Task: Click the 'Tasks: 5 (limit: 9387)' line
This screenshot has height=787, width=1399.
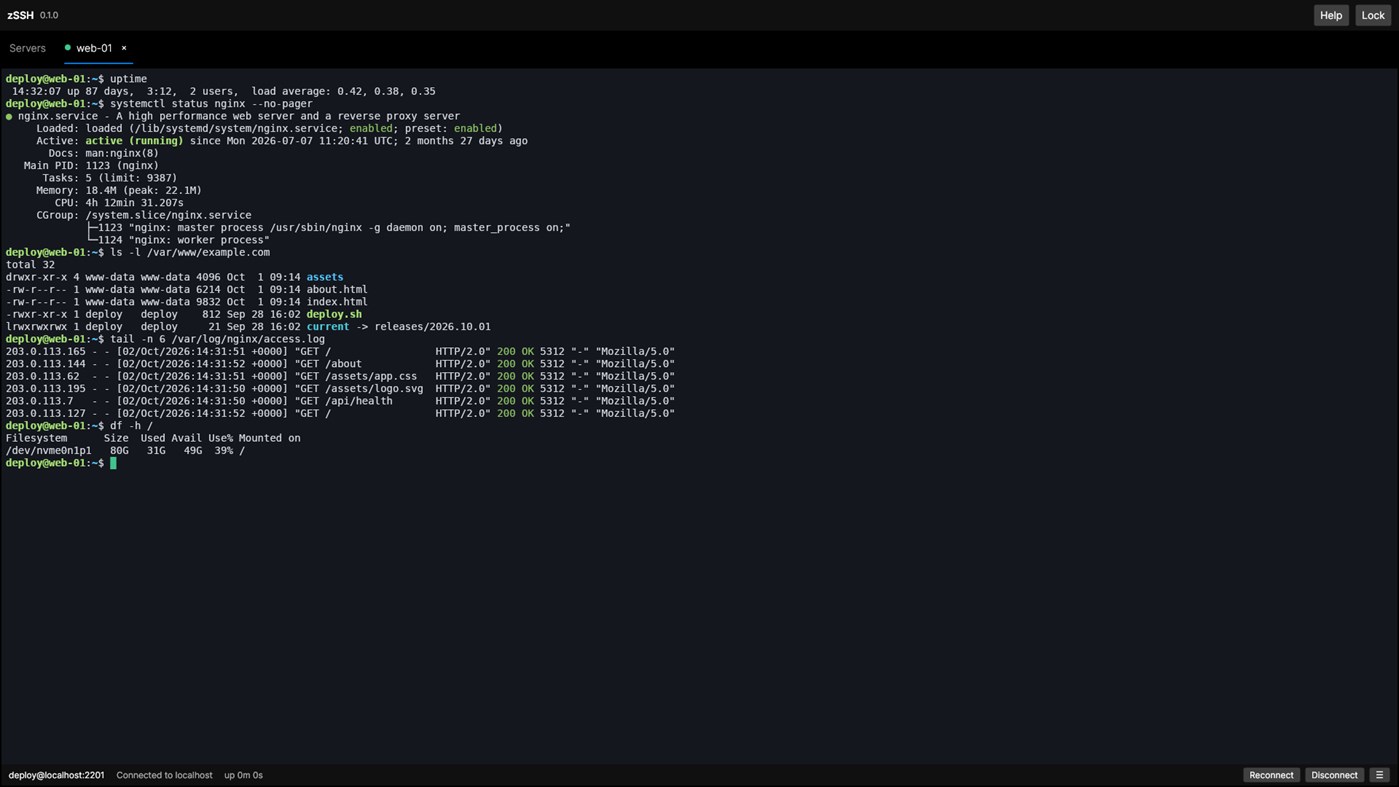Action: (x=110, y=178)
